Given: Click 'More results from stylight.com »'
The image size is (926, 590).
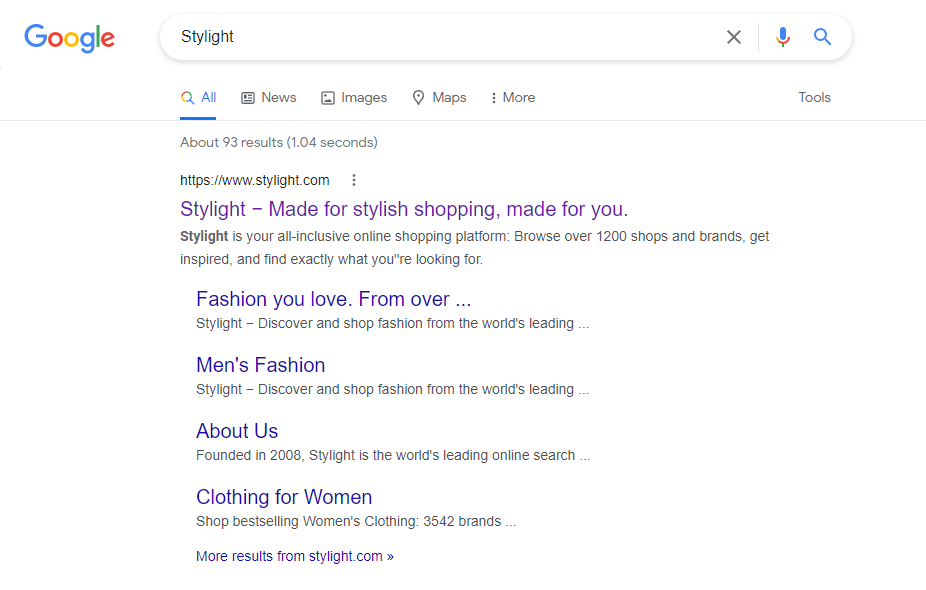Looking at the screenshot, I should [x=295, y=556].
